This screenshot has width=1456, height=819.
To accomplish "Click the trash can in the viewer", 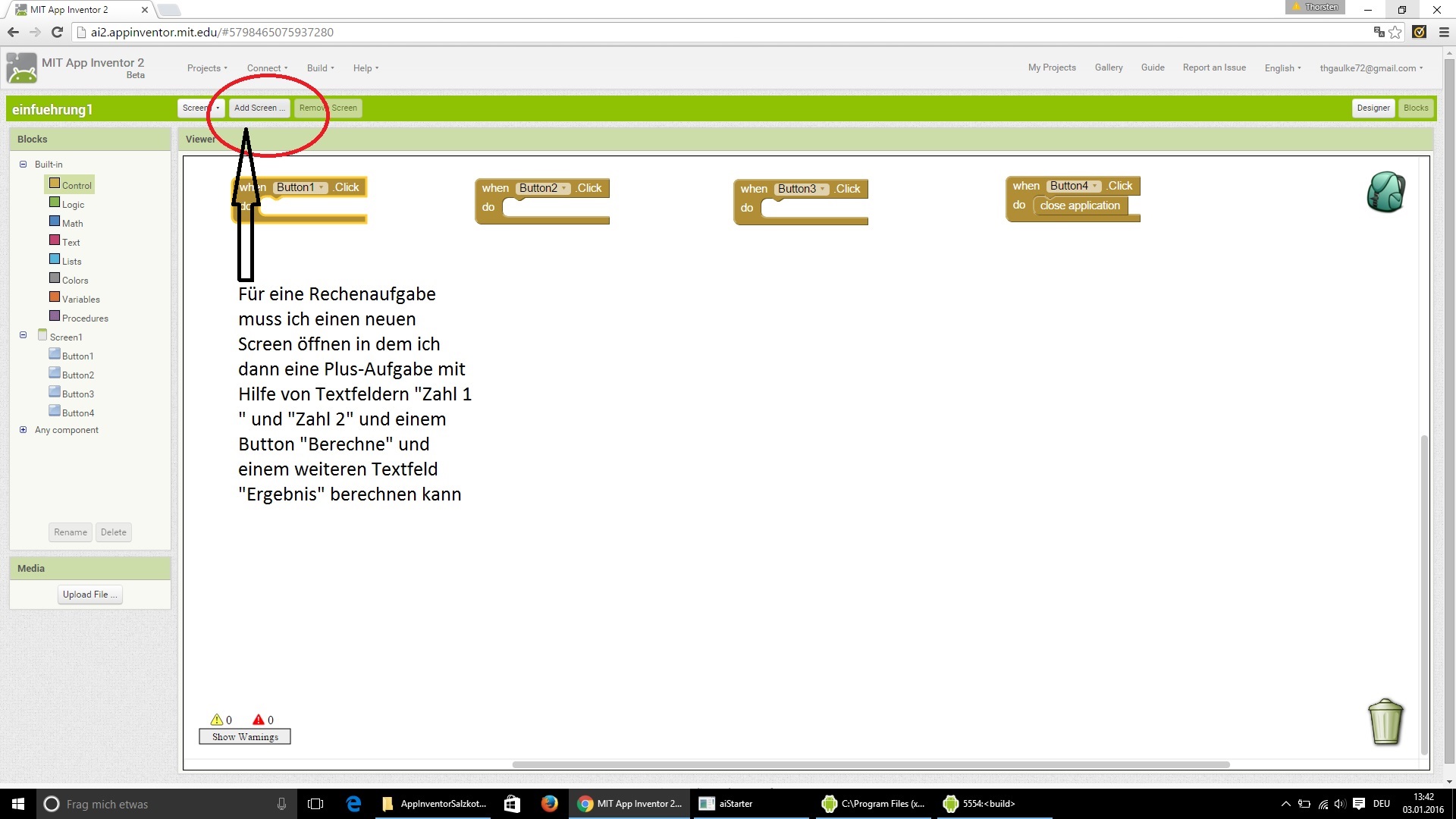I will pyautogui.click(x=1385, y=722).
